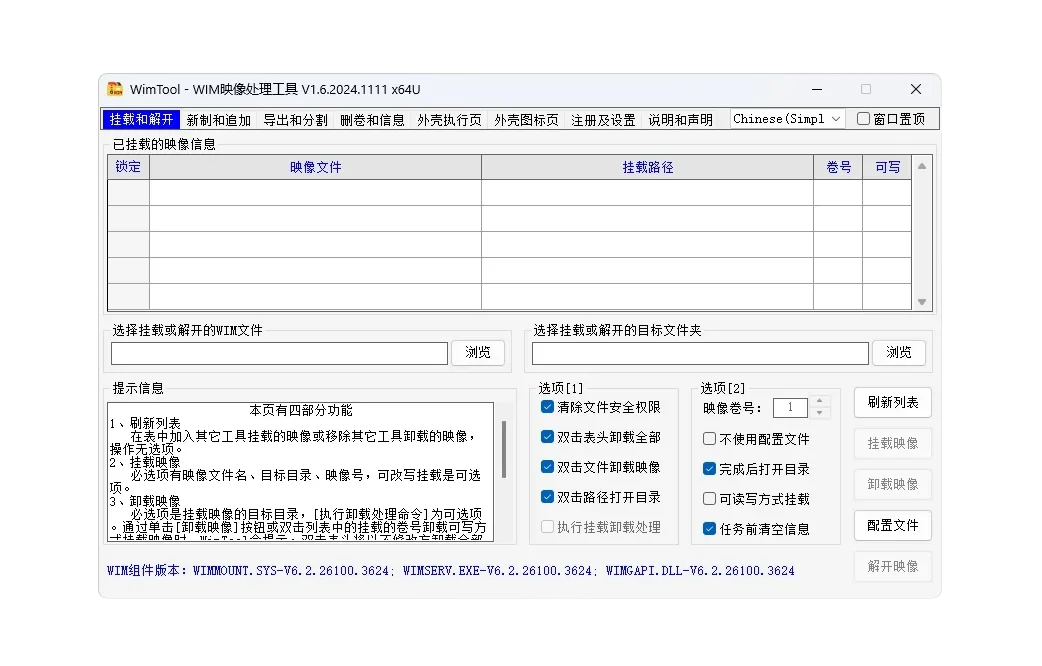
Task: Minimize the WimTool window
Action: coord(817,89)
